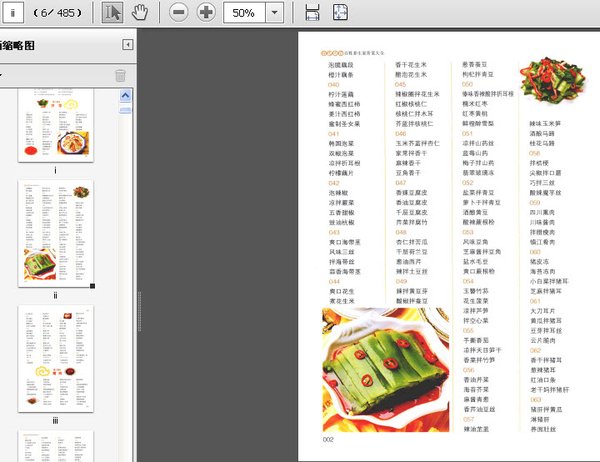Click the page number field showing i
Viewport: 600px width, 462px height.
pyautogui.click(x=13, y=13)
